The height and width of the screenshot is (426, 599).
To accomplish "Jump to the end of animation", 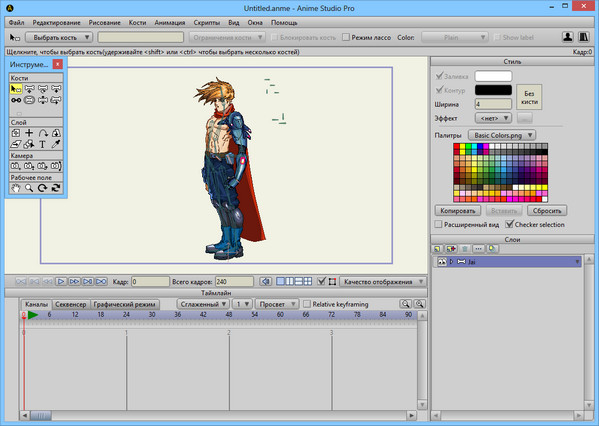I will (101, 282).
